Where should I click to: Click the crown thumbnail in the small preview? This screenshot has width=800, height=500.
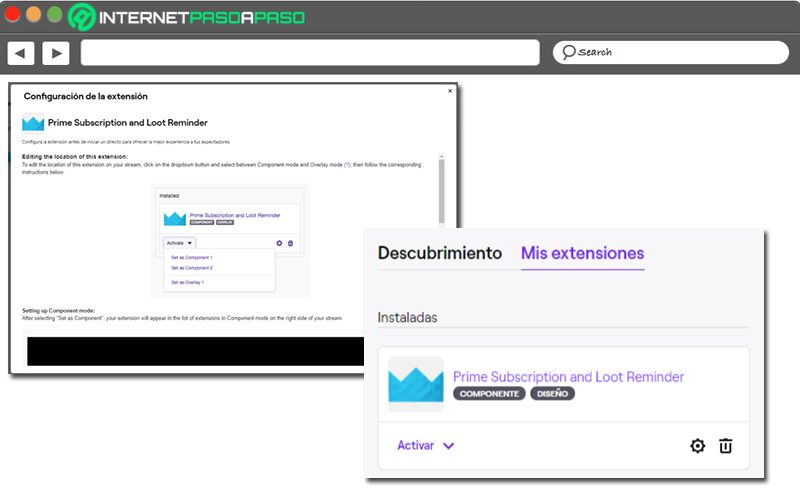pos(174,219)
